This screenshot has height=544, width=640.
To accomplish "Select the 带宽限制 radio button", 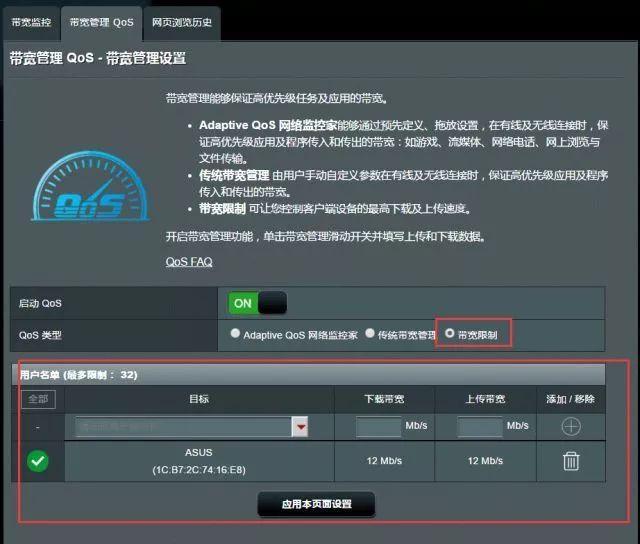I will point(449,334).
